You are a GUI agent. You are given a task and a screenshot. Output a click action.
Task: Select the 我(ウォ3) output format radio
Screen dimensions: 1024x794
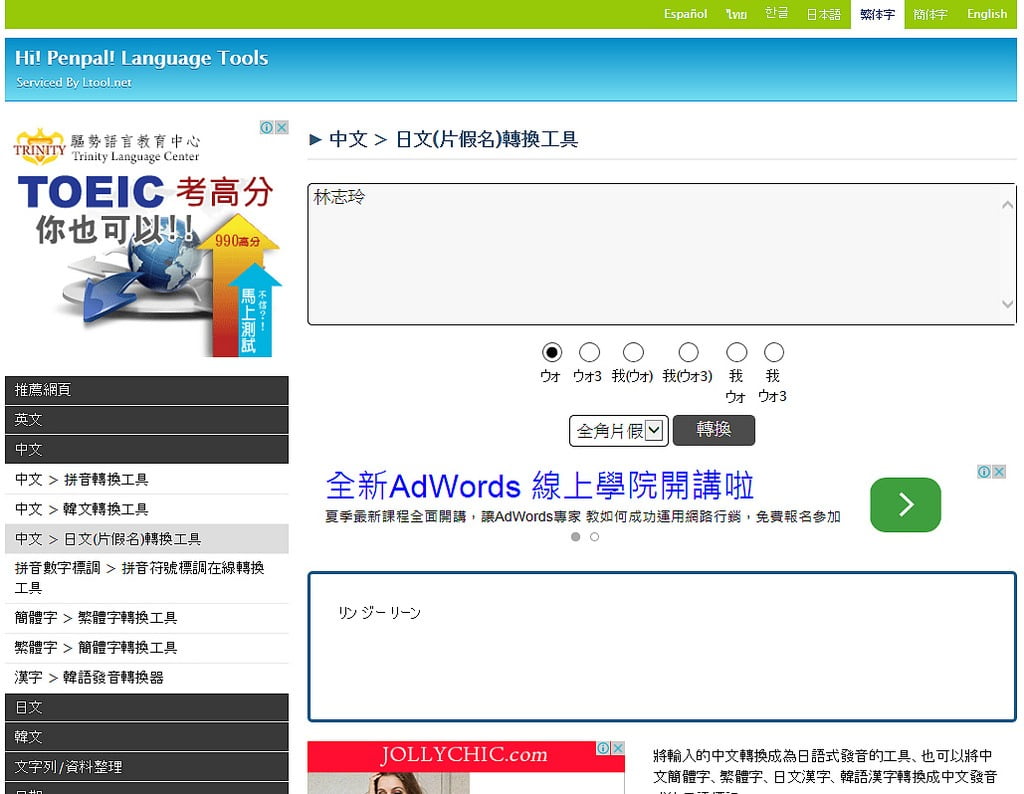point(688,352)
